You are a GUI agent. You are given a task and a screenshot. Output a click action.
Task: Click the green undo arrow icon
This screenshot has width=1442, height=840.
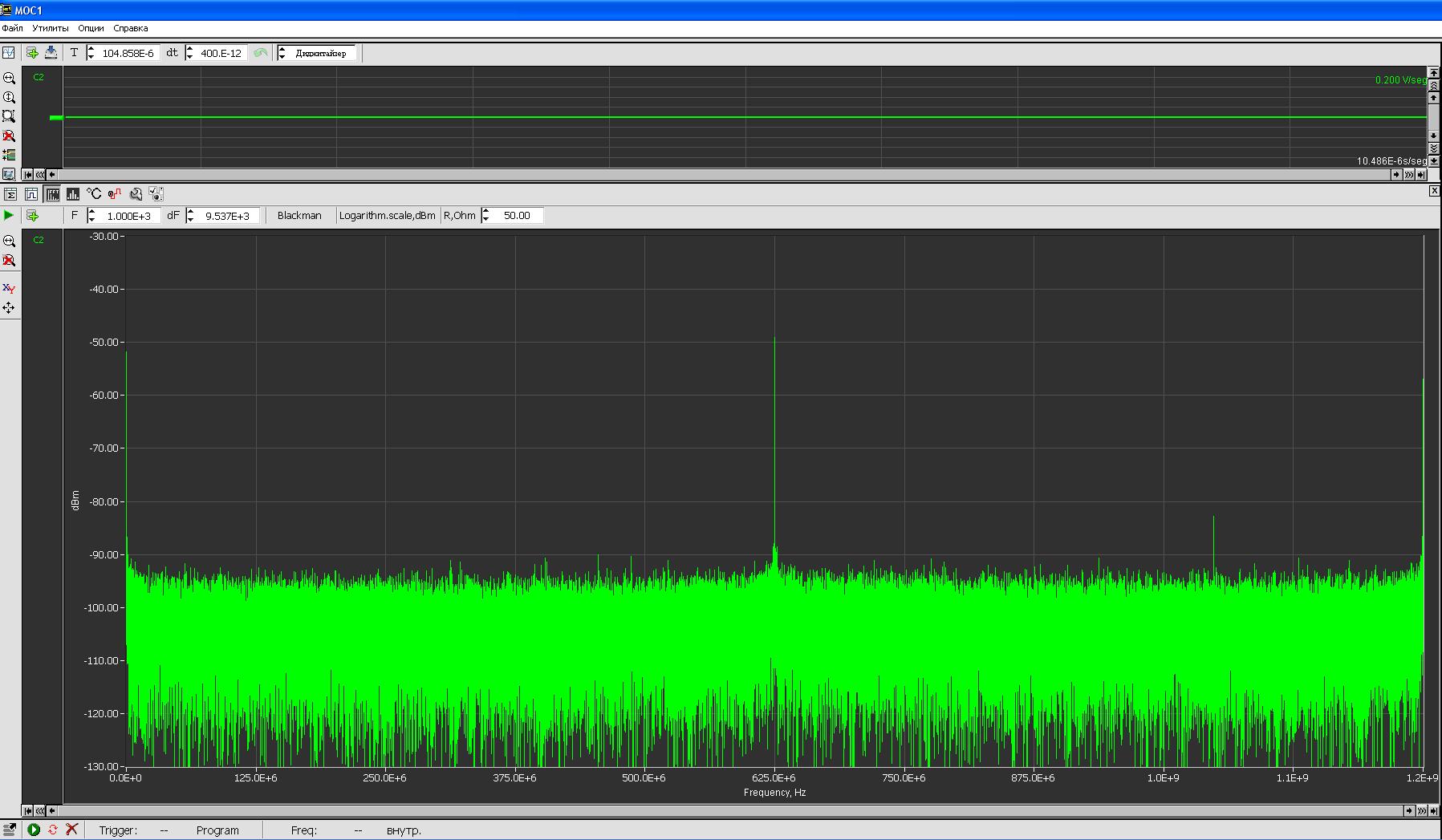pos(260,53)
